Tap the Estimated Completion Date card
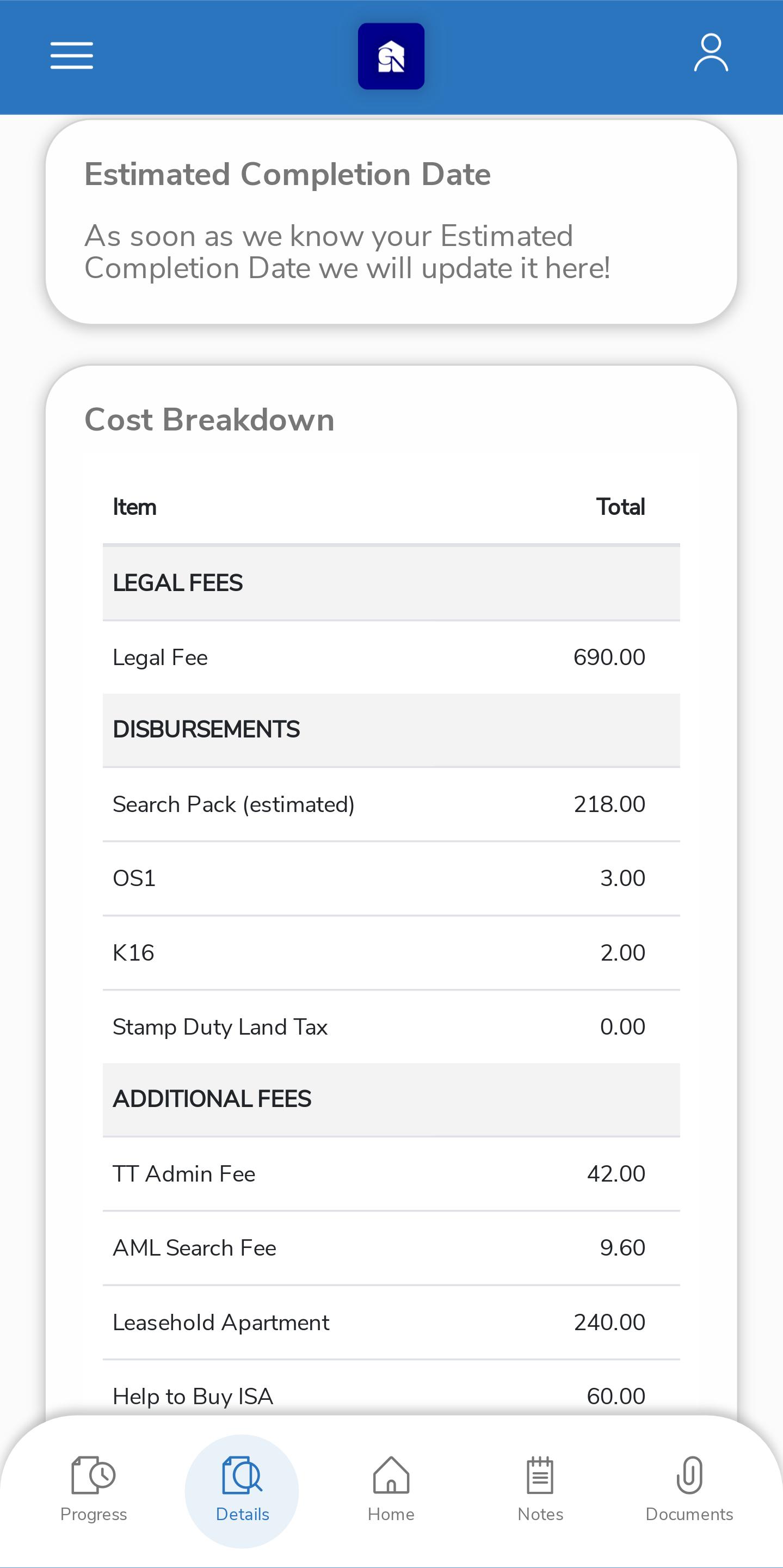 pyautogui.click(x=391, y=222)
